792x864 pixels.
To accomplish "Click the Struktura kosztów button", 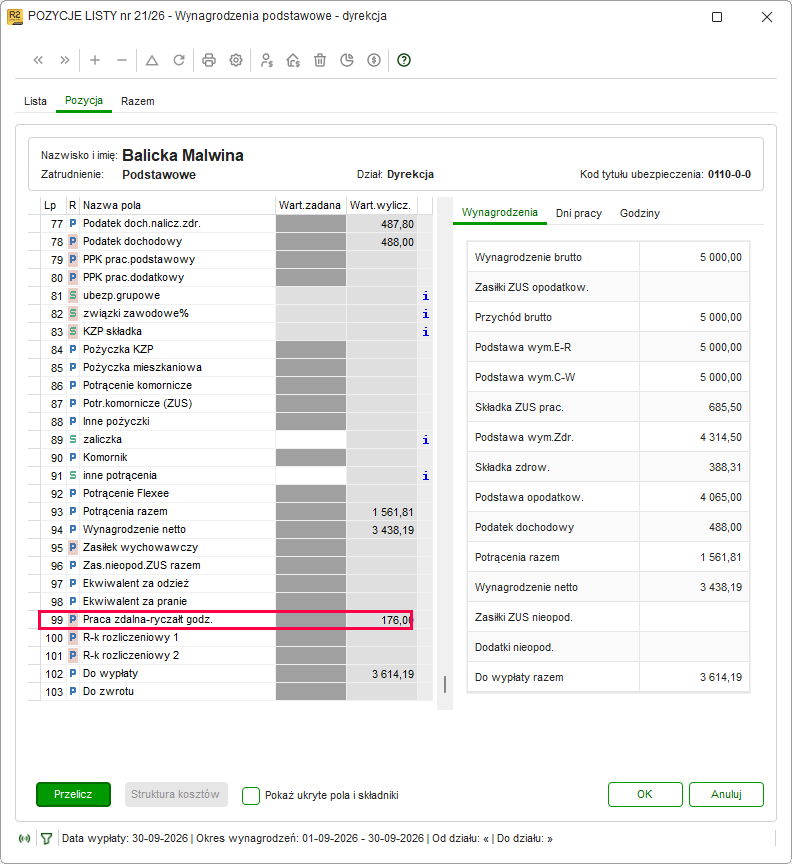I will (x=176, y=794).
